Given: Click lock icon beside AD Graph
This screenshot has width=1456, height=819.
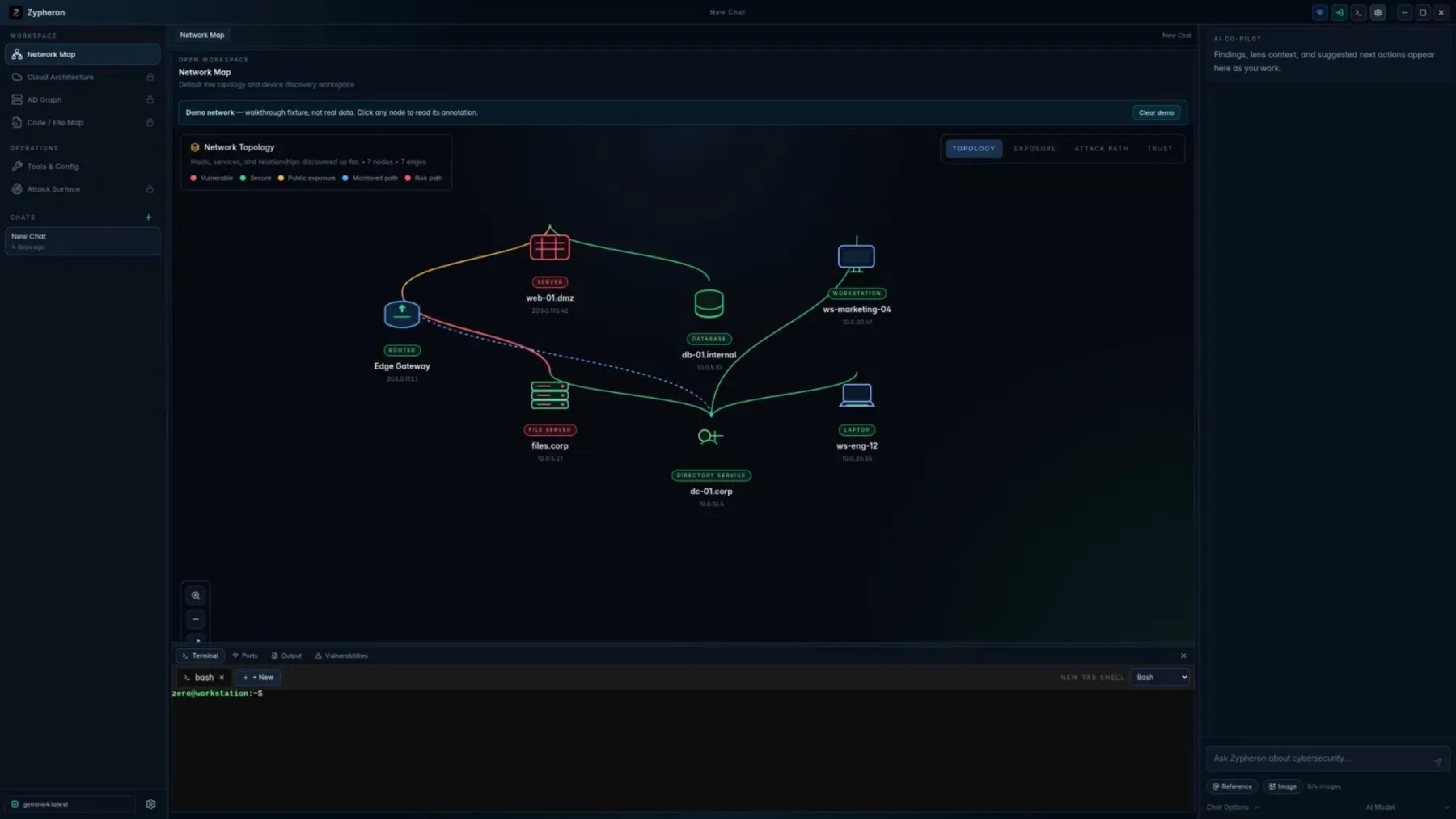Looking at the screenshot, I should 150,99.
